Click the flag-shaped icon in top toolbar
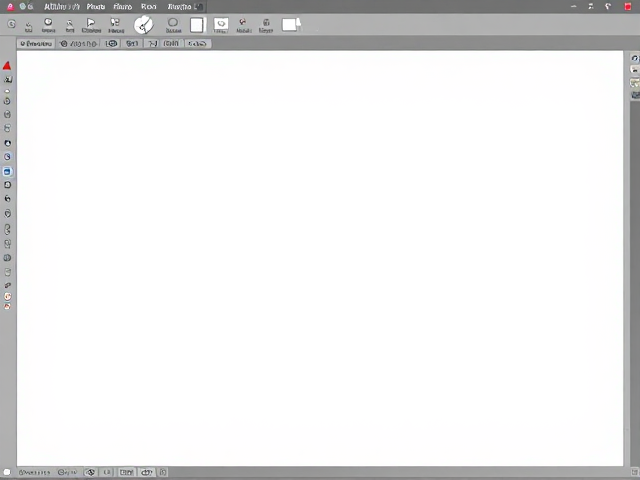Viewport: 640px width, 480px height. [91, 22]
